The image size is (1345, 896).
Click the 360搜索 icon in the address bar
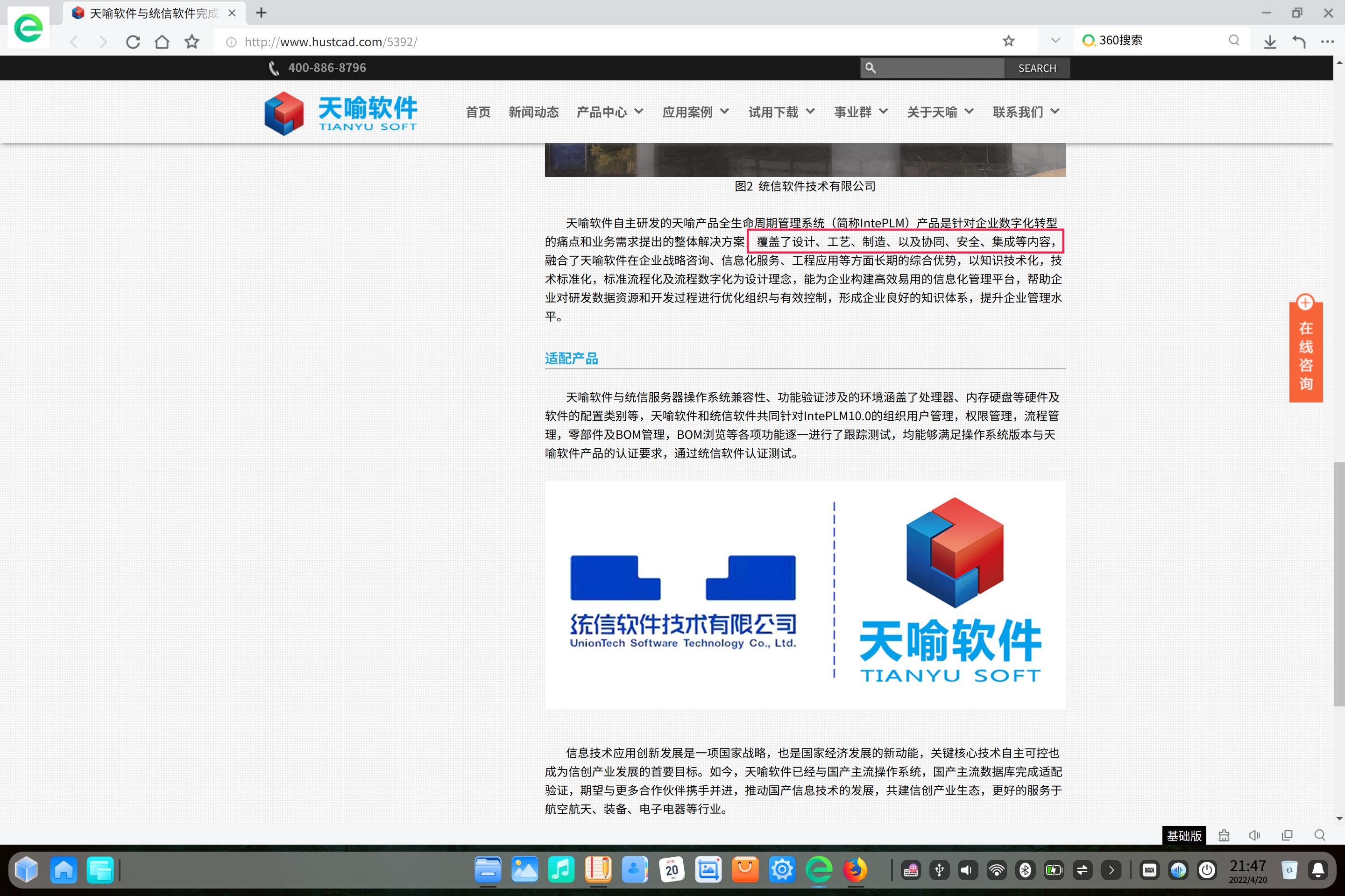1090,40
